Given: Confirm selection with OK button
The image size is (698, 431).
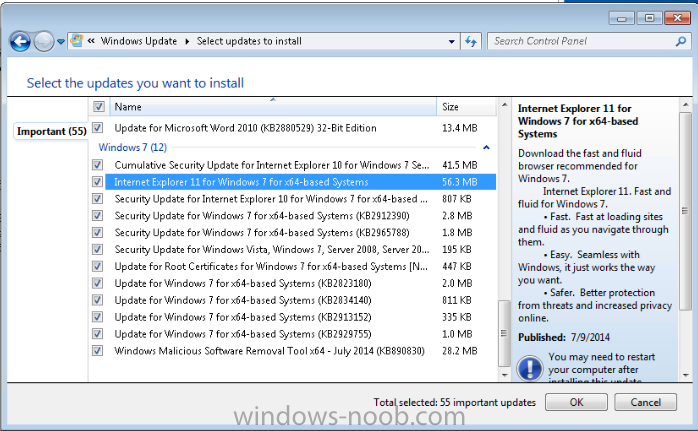Looking at the screenshot, I should 576,402.
